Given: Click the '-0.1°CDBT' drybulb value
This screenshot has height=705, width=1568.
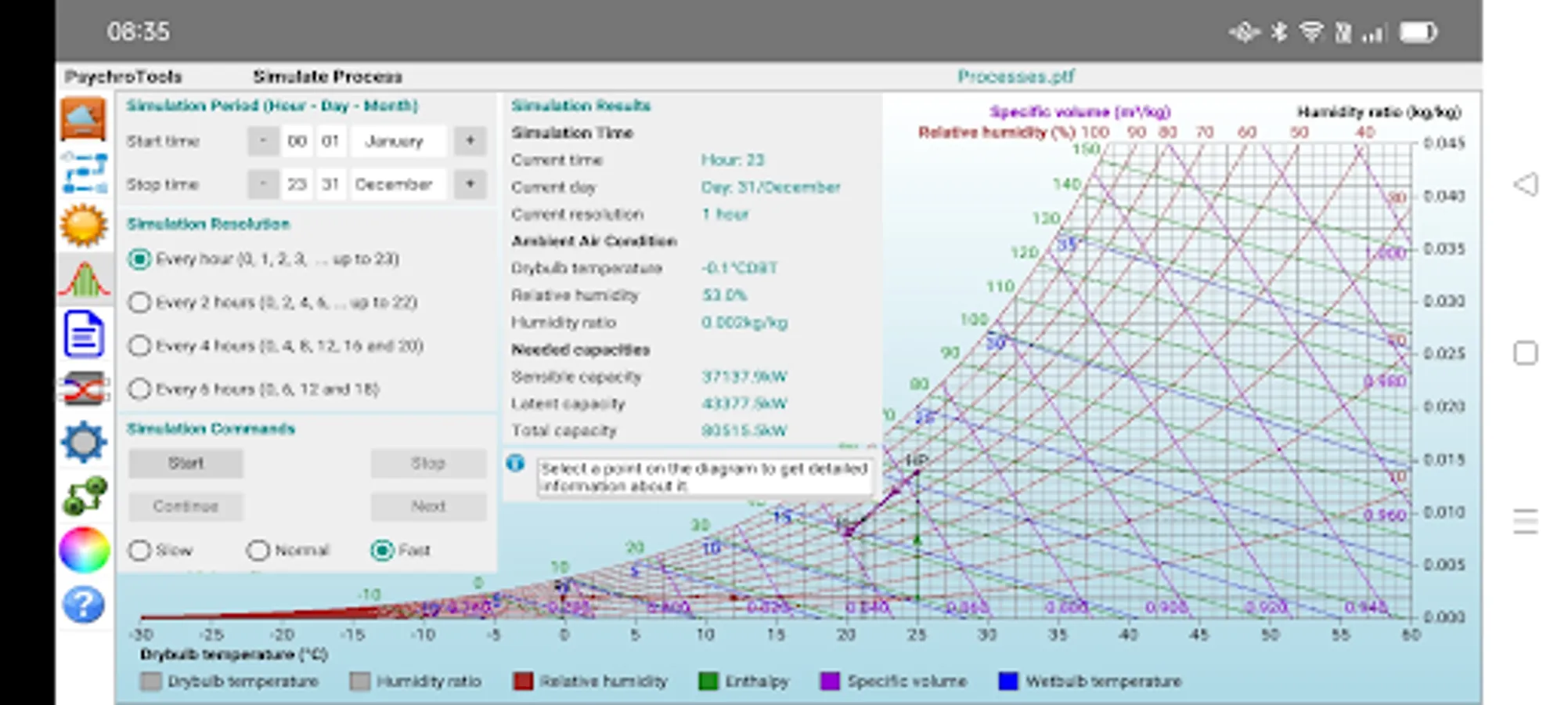Looking at the screenshot, I should tap(740, 268).
